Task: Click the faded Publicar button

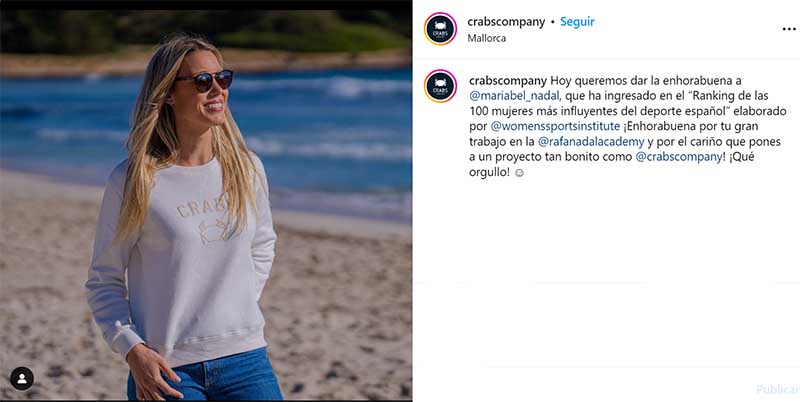Action: (x=777, y=389)
